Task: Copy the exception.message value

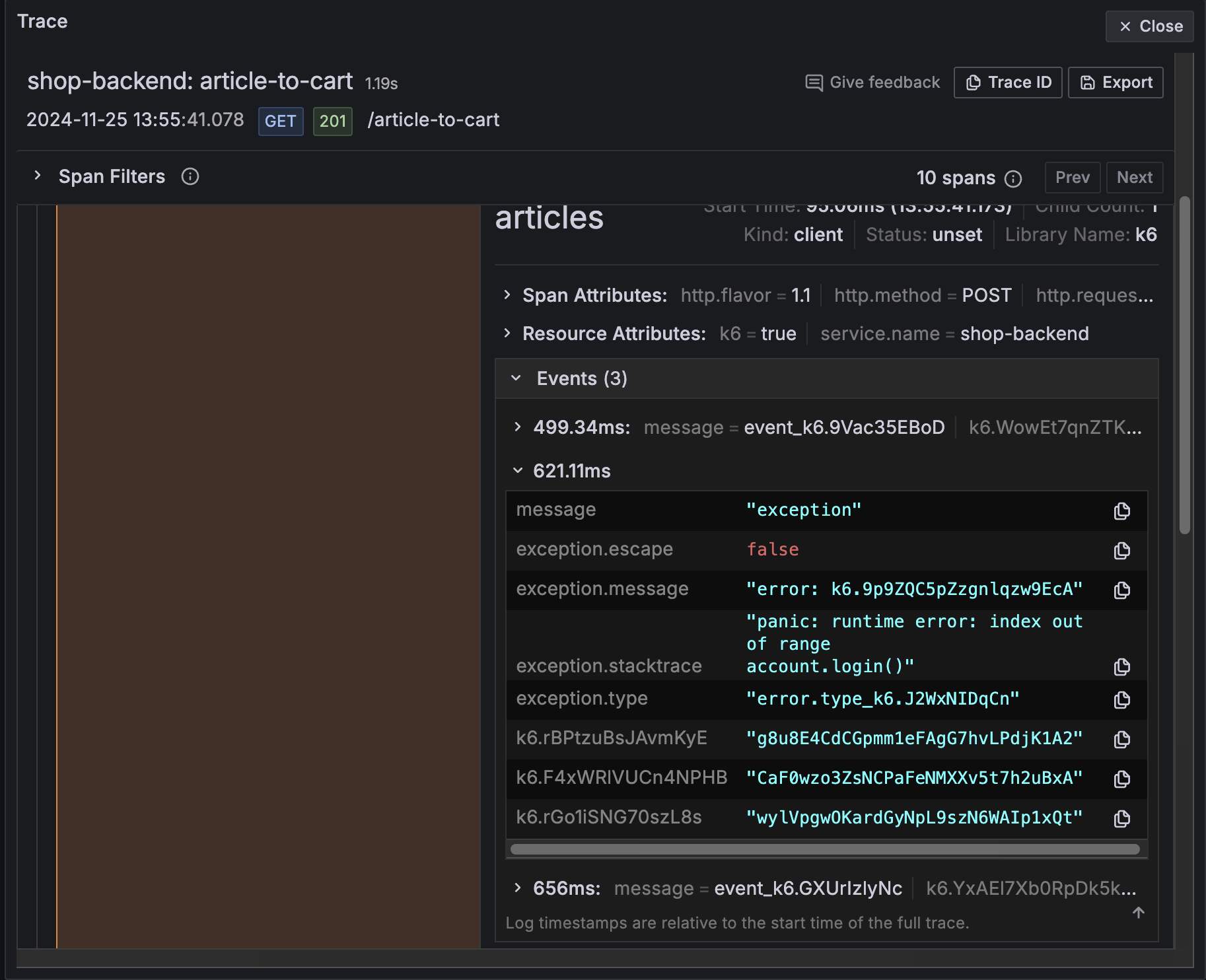Action: (x=1121, y=590)
